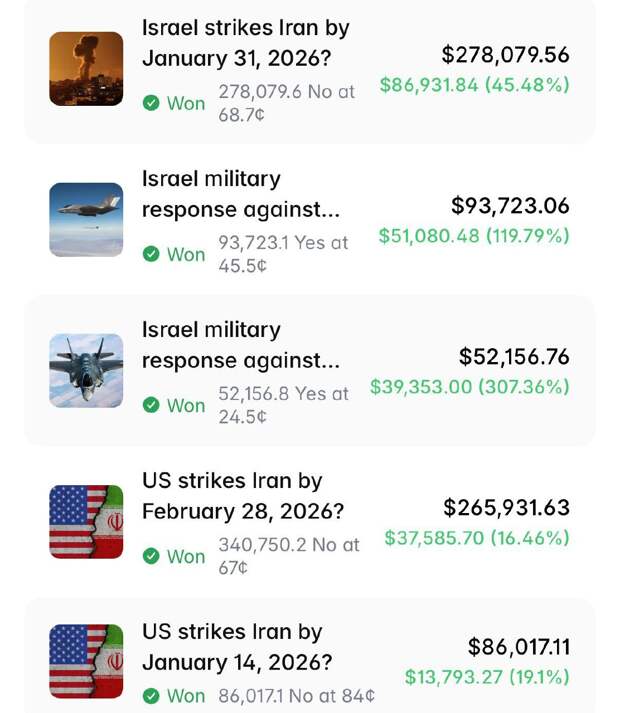This screenshot has width=620, height=713.
Task: Click the $86,931.84 (45.48%) profit figure
Action: pyautogui.click(x=474, y=85)
